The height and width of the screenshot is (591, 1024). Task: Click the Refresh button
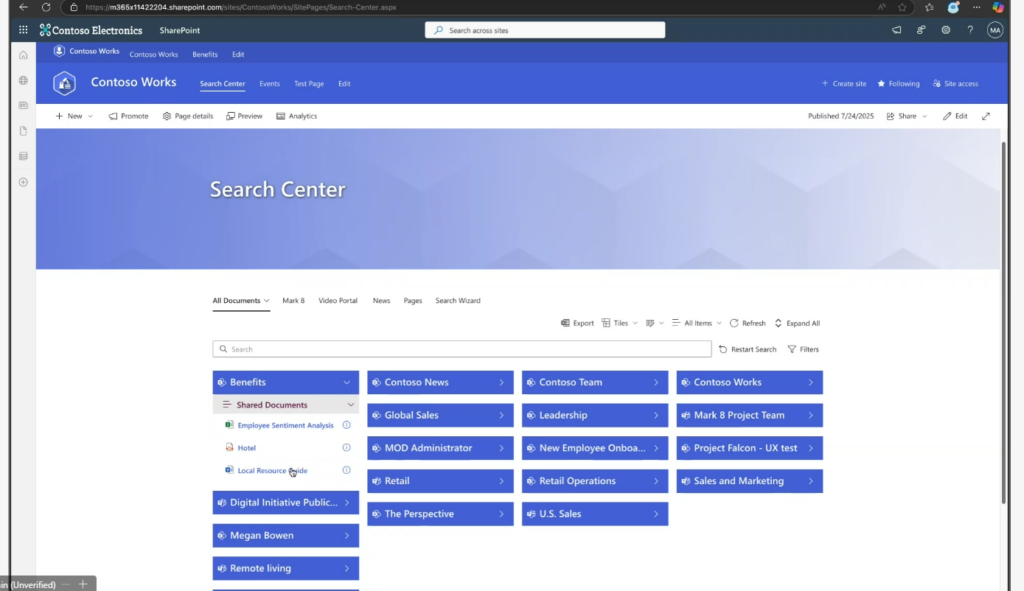coord(747,323)
